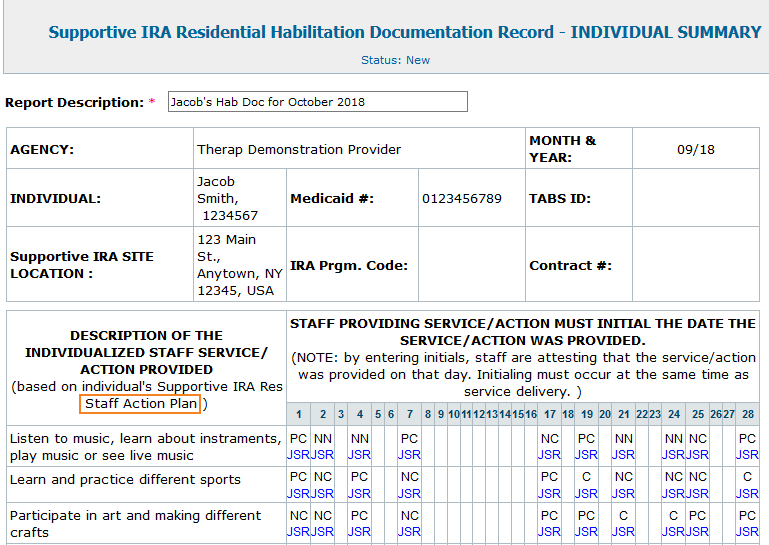Viewport: 769px width, 545px height.
Task: Click JSR link for music on day 2
Action: pyautogui.click(x=322, y=455)
